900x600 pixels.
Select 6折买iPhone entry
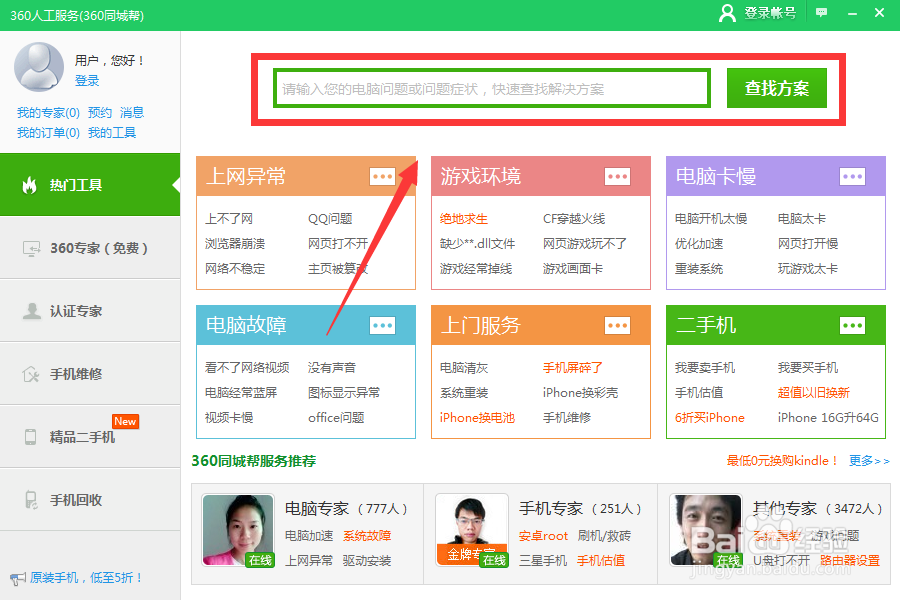coord(709,417)
